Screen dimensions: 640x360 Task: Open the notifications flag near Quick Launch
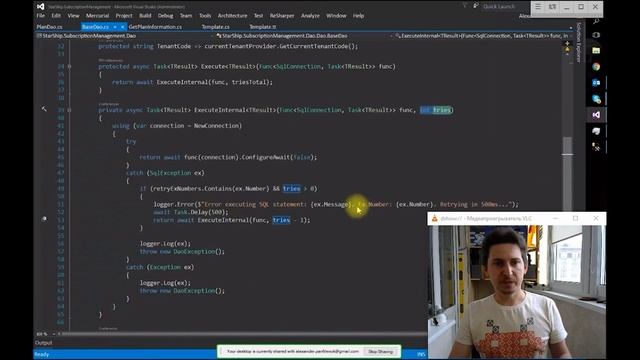click(x=464, y=6)
